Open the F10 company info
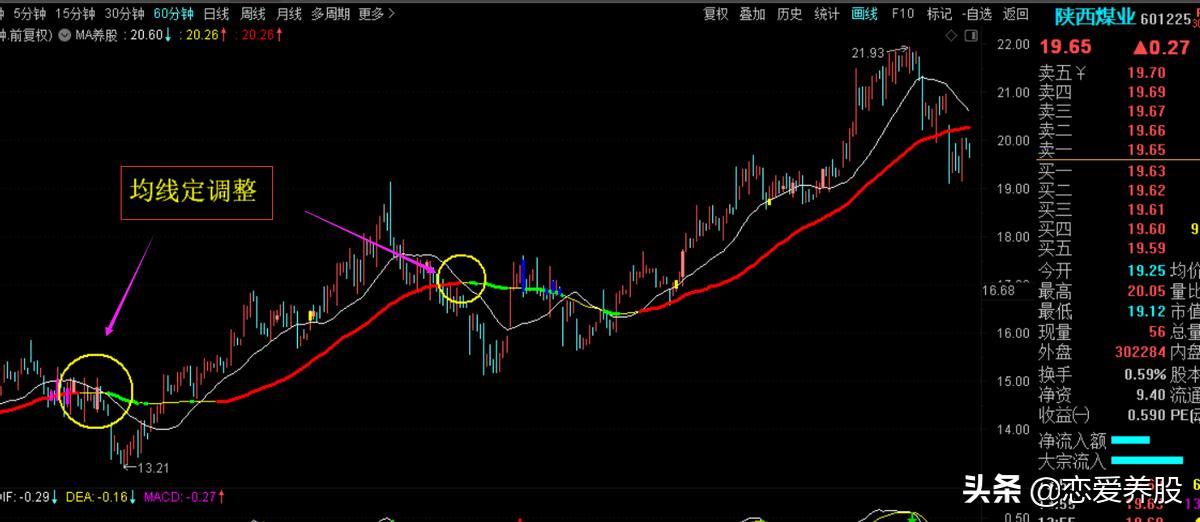The image size is (1200, 522). tap(902, 13)
